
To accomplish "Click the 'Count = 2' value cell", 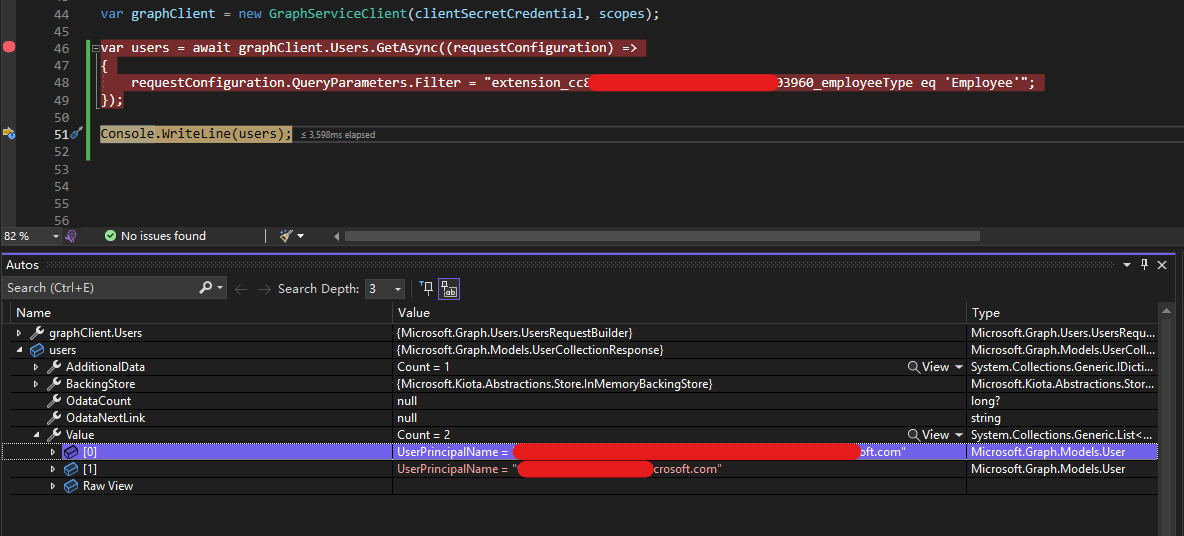I will tap(424, 435).
